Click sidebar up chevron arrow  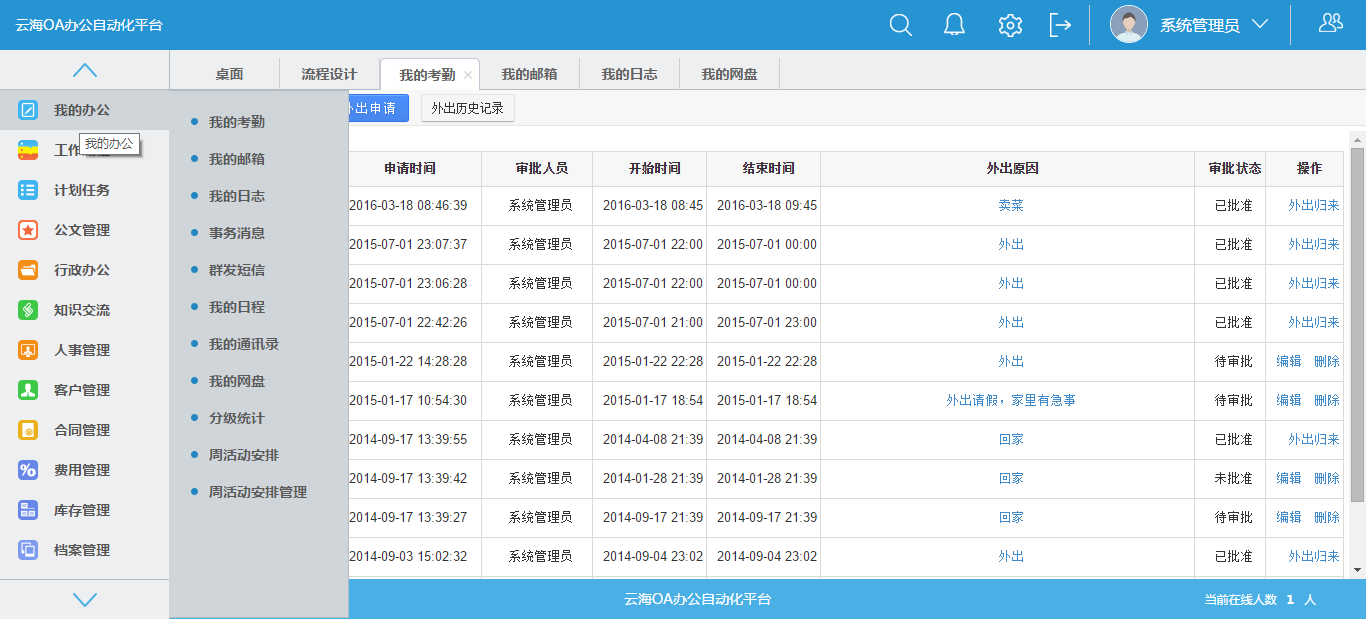[x=85, y=71]
